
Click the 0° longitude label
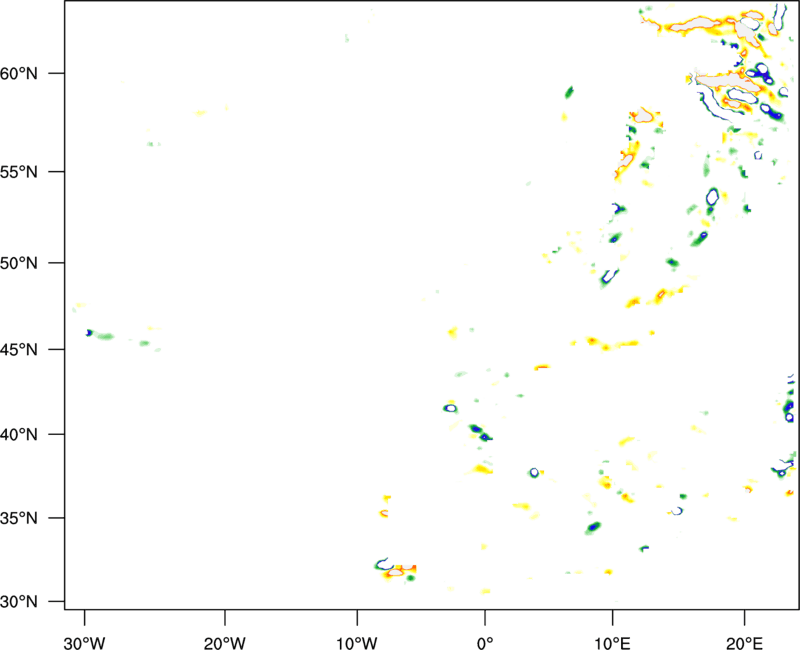pyautogui.click(x=485, y=643)
